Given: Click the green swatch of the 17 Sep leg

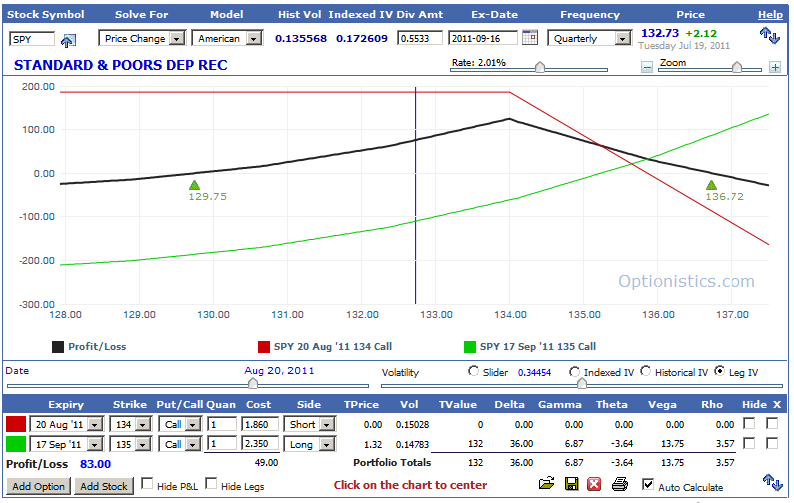Looking at the screenshot, I should click(x=16, y=444).
